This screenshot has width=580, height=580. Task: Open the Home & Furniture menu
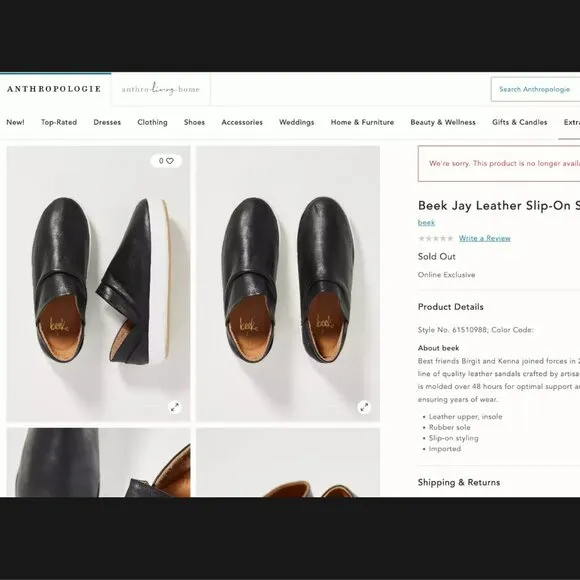[362, 122]
